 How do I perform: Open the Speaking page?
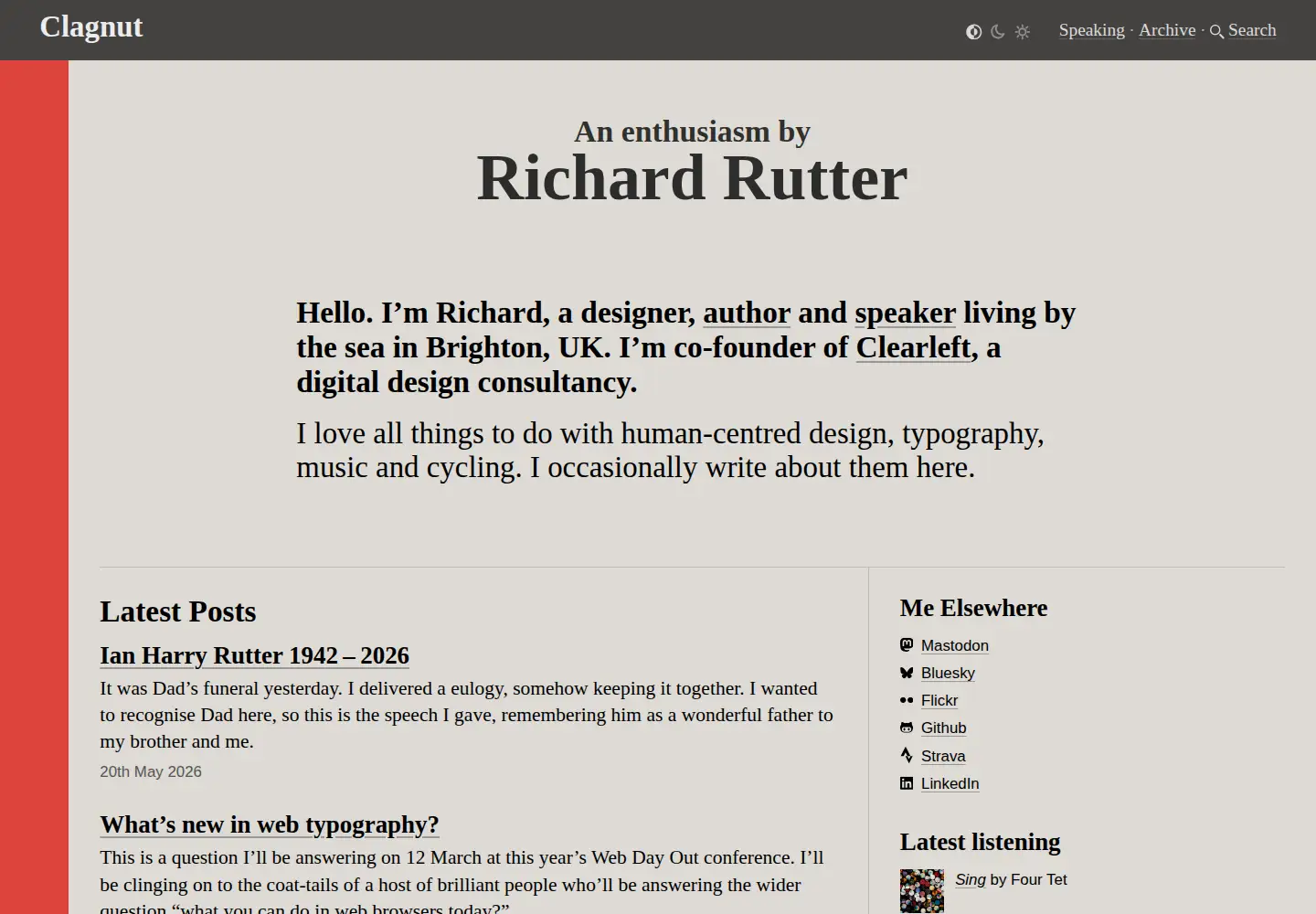pos(1092,30)
